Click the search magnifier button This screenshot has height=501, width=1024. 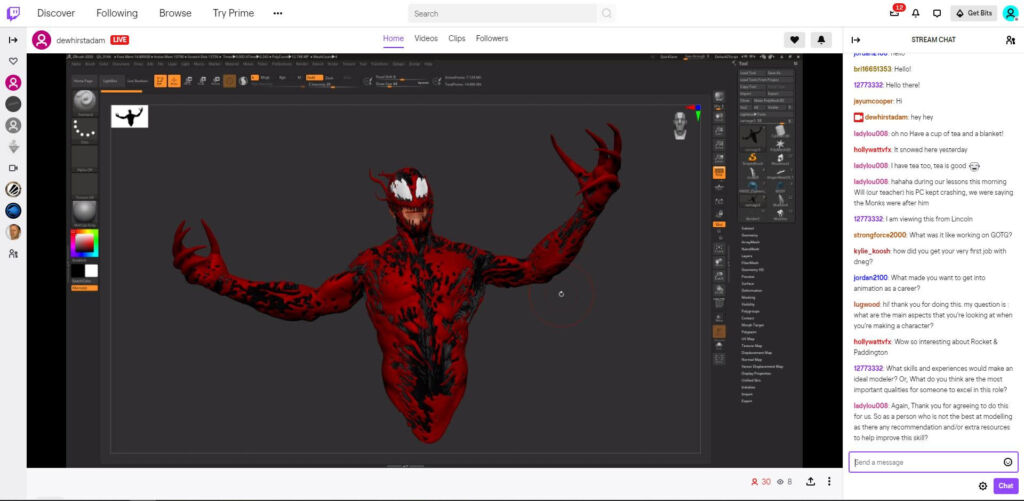click(x=606, y=13)
